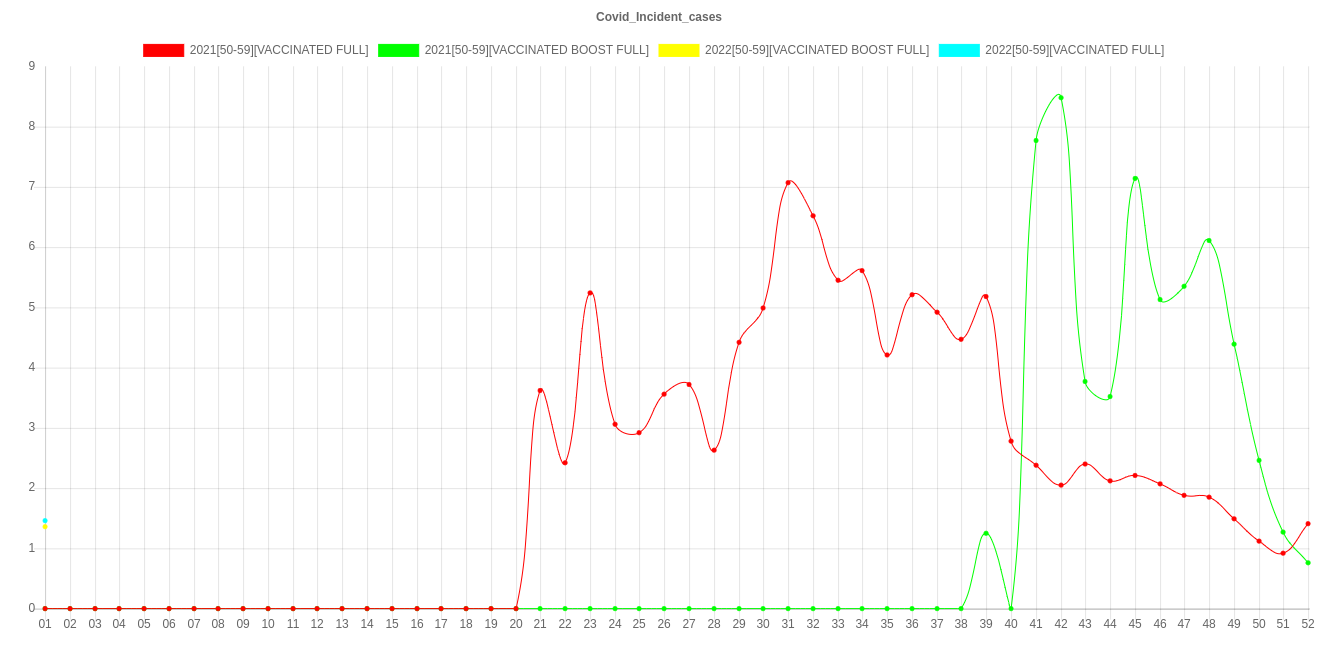This screenshot has height=659, width=1318.
Task: Select the red data point at week 52
Action: (1308, 524)
